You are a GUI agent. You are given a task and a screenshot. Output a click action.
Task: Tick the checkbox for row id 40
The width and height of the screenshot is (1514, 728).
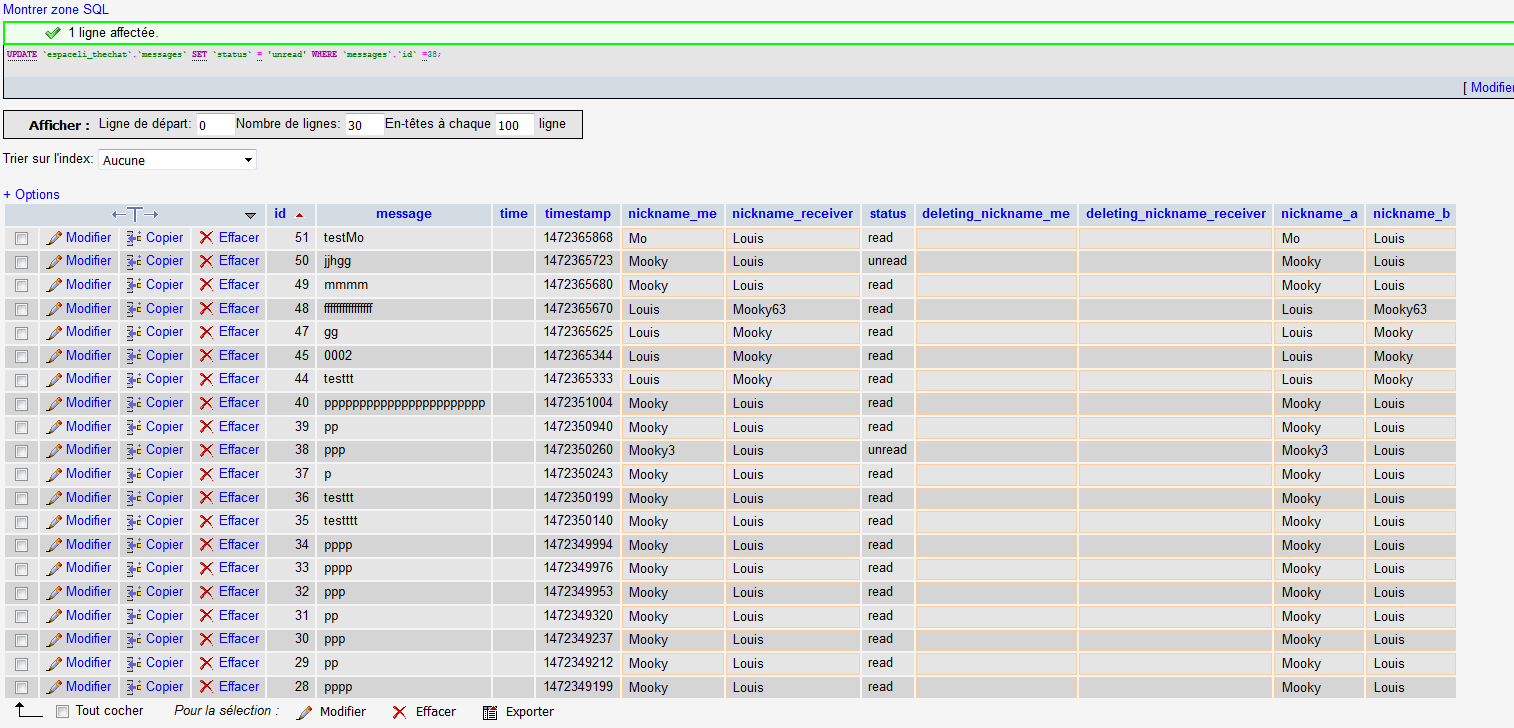(21, 403)
